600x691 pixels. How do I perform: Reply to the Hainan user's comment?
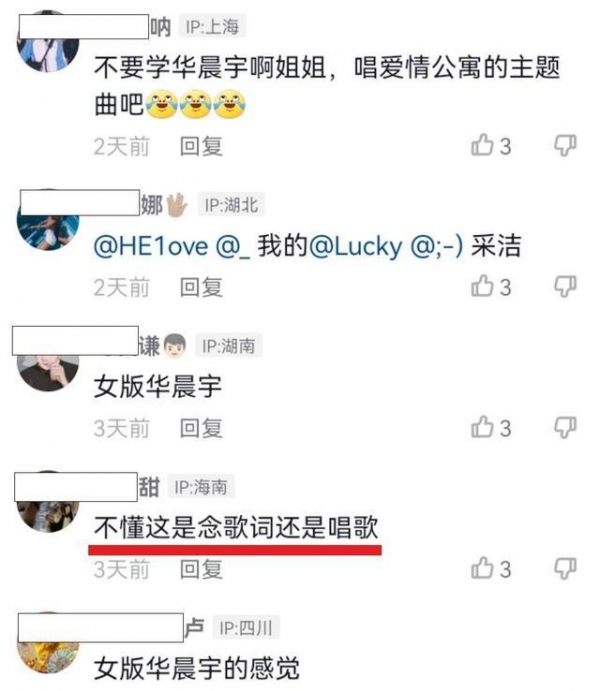pos(201,569)
